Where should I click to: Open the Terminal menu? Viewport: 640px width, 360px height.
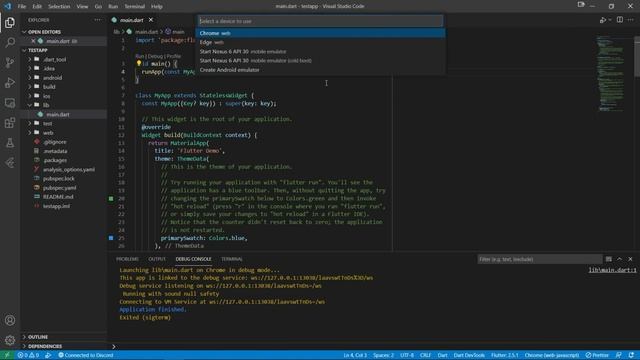tap(134, 6)
